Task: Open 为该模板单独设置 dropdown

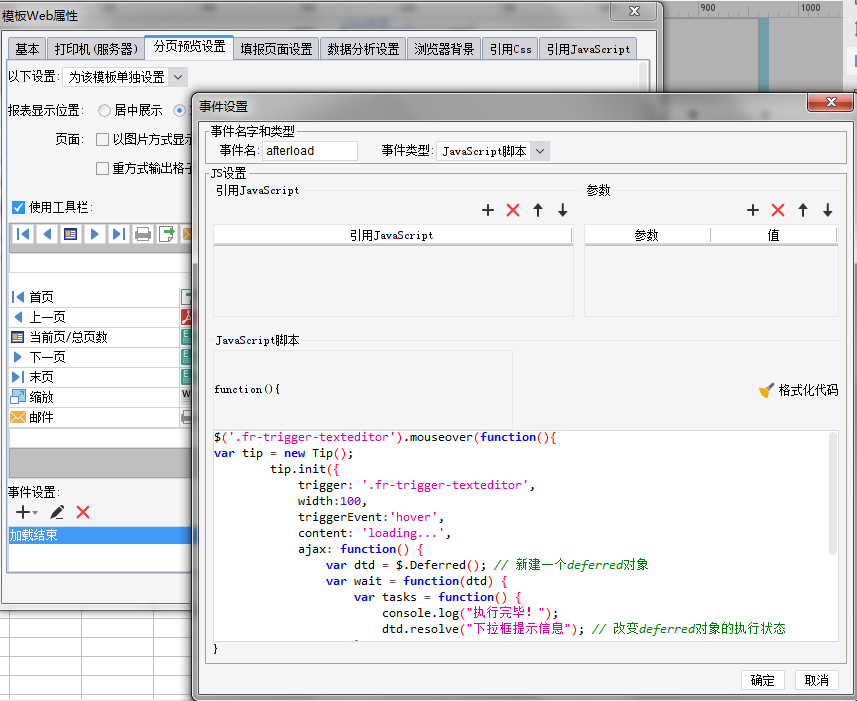Action: coord(125,77)
